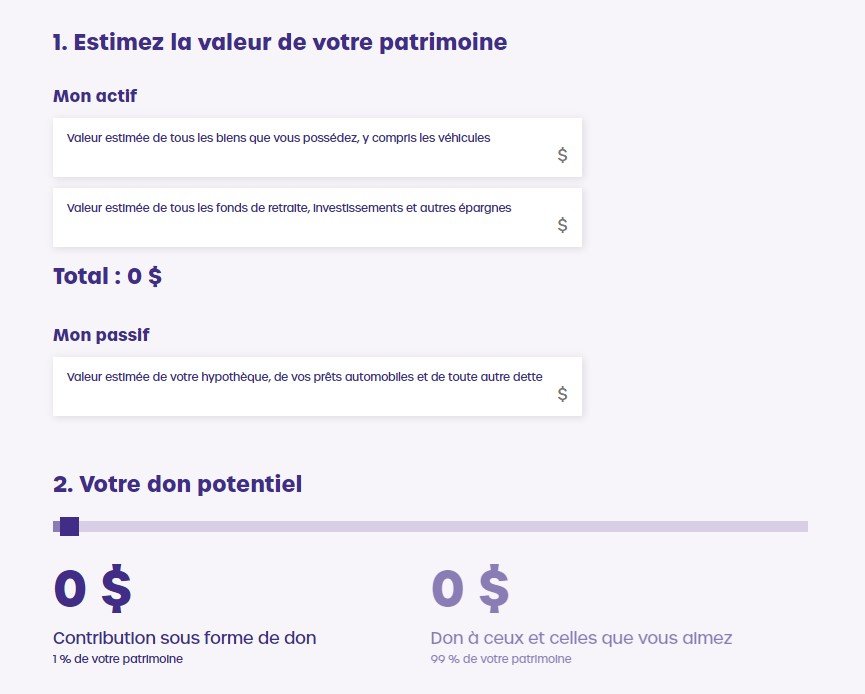
Task: Click the middle of the donation slider bar
Action: [x=430, y=525]
